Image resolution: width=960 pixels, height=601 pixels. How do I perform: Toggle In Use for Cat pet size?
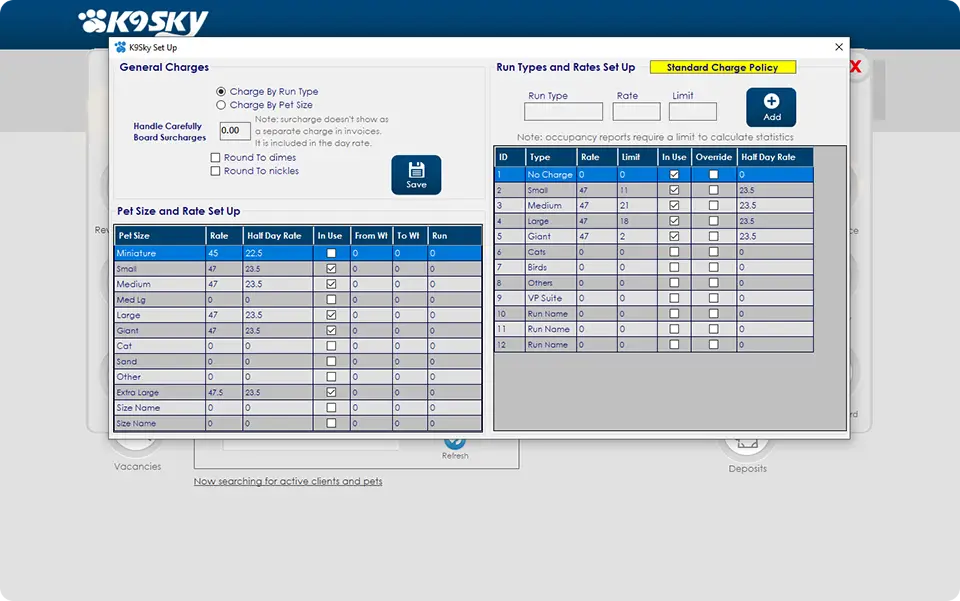click(x=331, y=346)
